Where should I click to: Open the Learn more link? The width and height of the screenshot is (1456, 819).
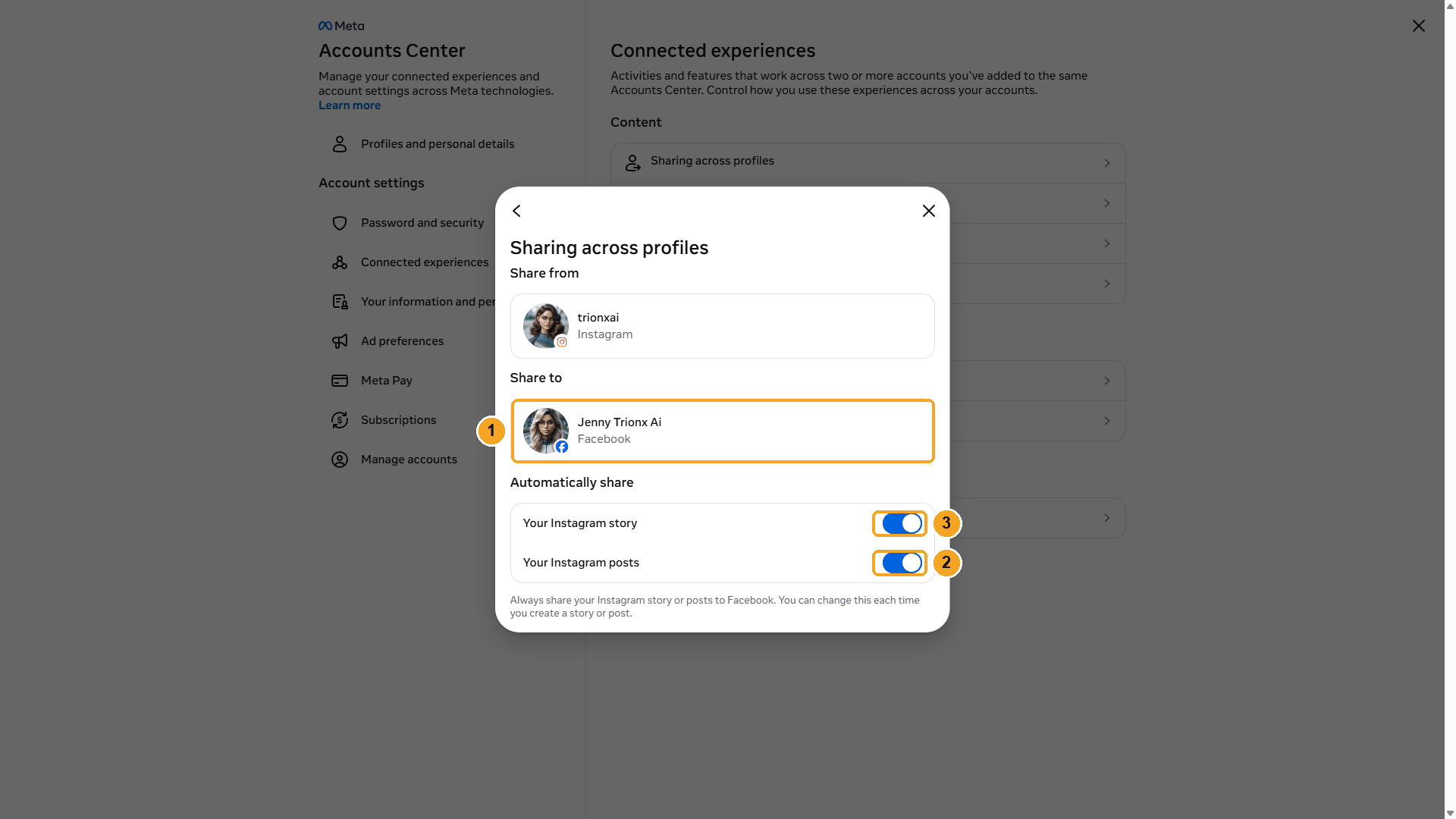click(350, 105)
